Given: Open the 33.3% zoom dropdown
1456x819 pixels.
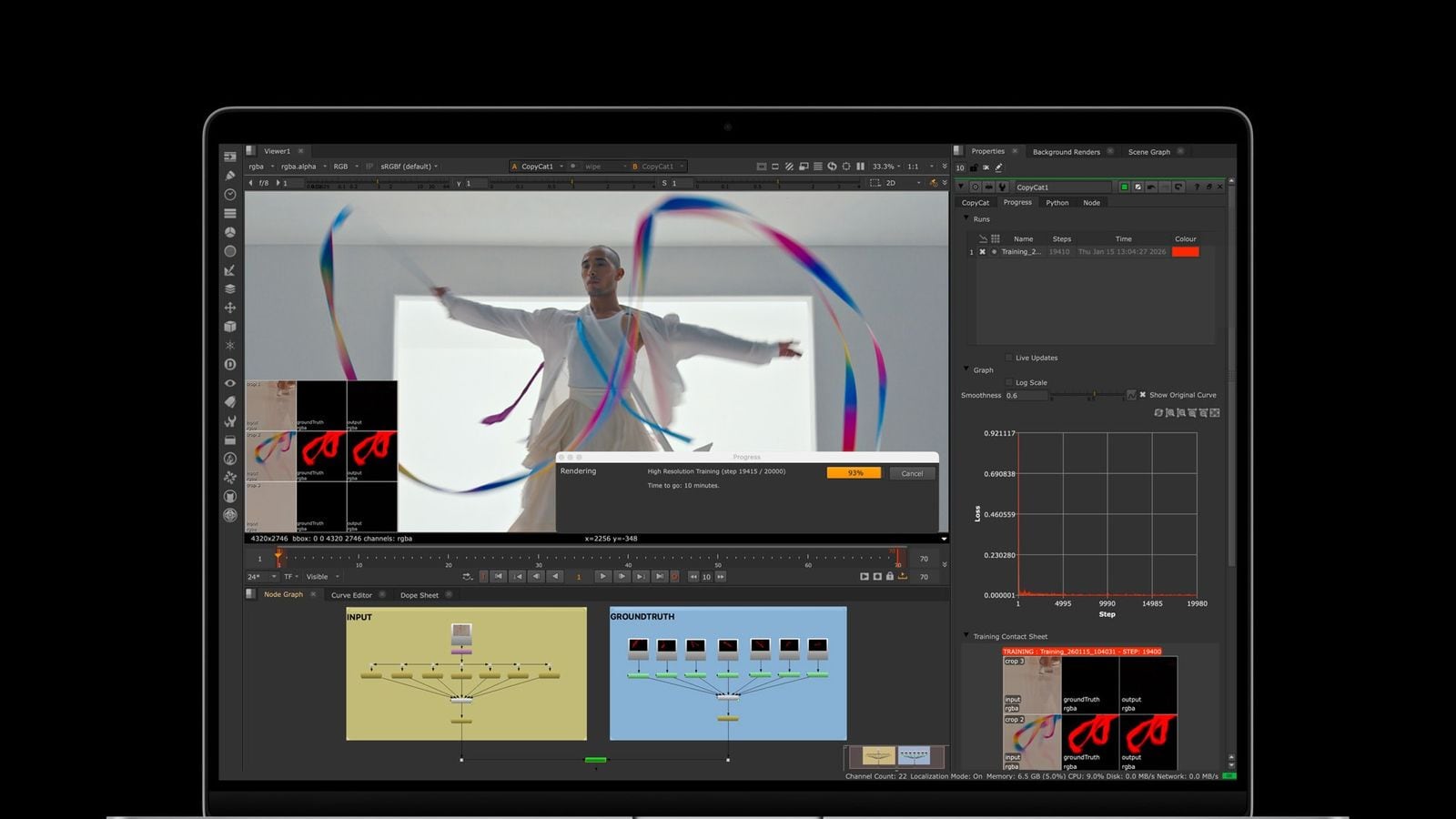Looking at the screenshot, I should click(x=886, y=167).
